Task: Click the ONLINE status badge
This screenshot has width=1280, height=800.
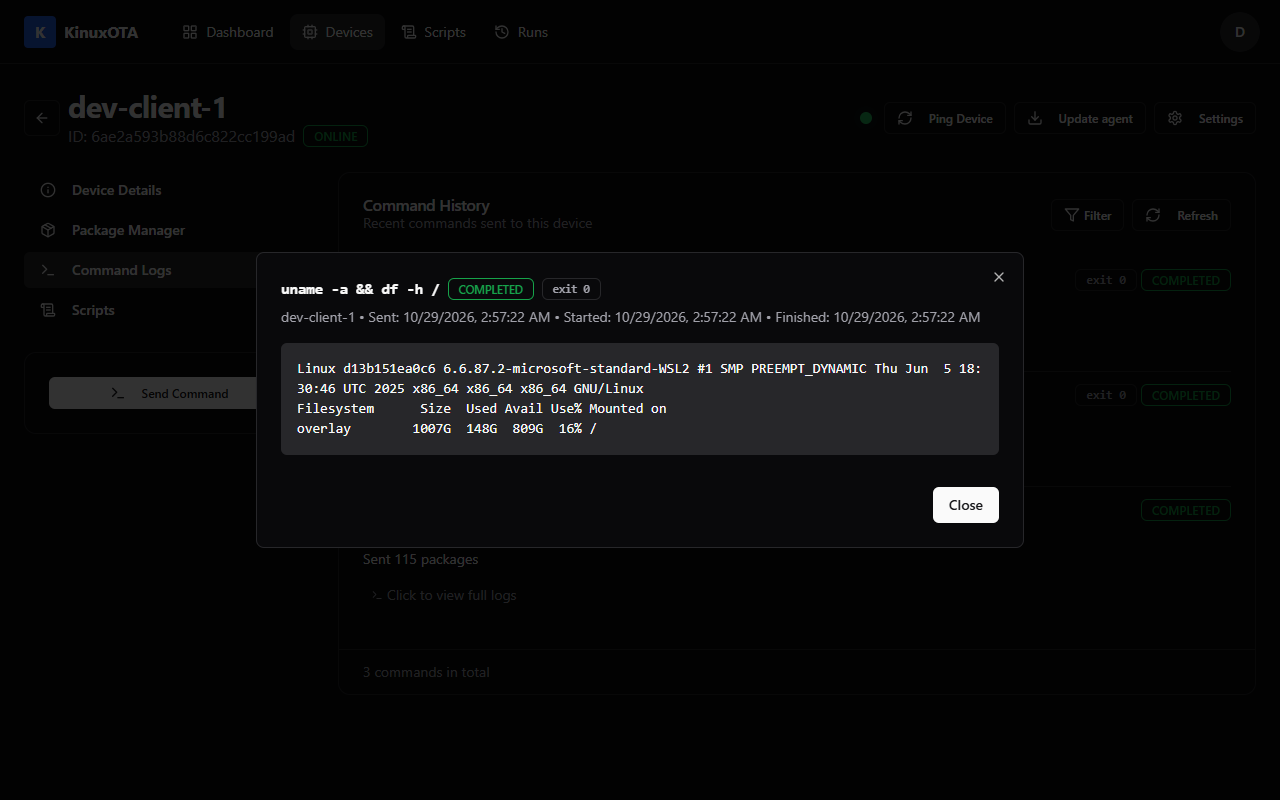Action: coord(335,136)
